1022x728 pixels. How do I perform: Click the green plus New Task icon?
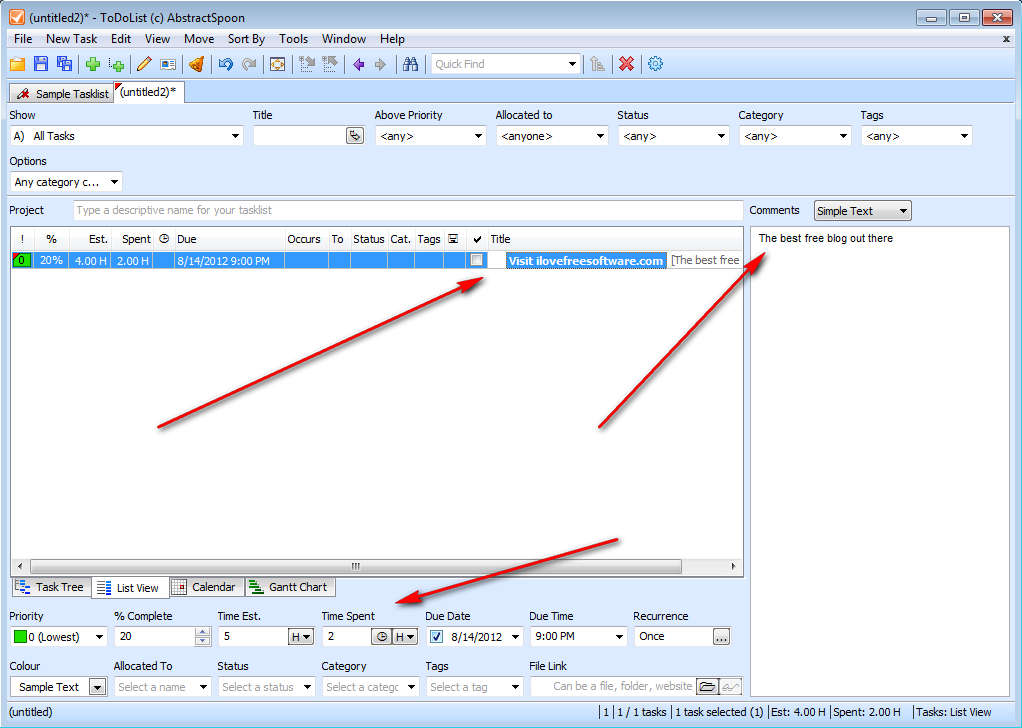pyautogui.click(x=93, y=64)
